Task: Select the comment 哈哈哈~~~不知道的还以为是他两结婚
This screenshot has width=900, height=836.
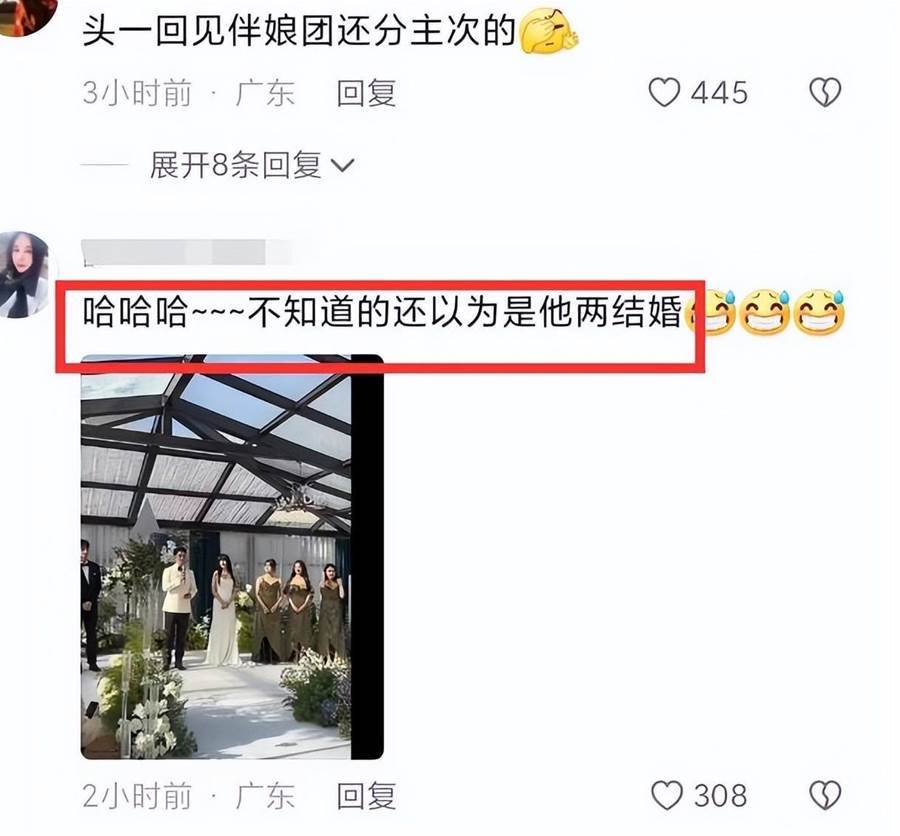Action: 382,313
